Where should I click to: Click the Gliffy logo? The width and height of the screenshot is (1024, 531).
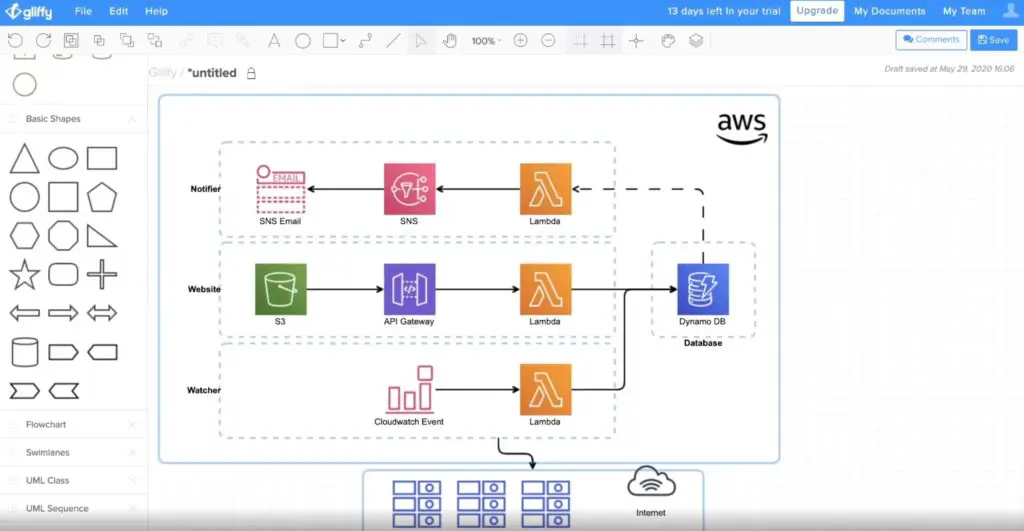click(x=28, y=11)
